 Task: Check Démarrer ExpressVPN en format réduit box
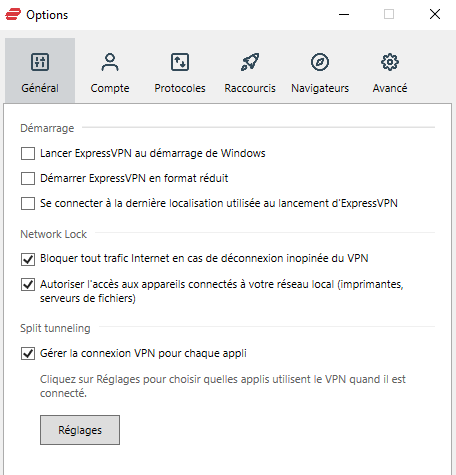coord(28,178)
